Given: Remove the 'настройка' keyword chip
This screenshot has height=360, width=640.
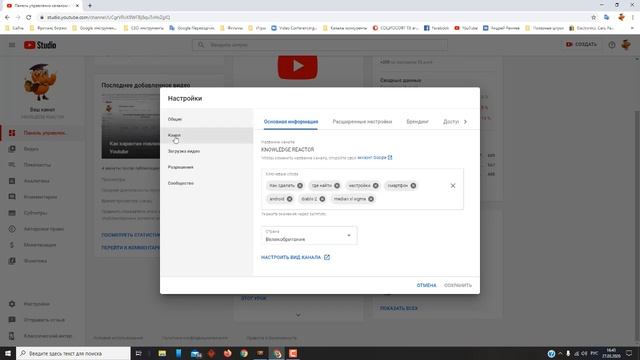Looking at the screenshot, I should (x=376, y=186).
